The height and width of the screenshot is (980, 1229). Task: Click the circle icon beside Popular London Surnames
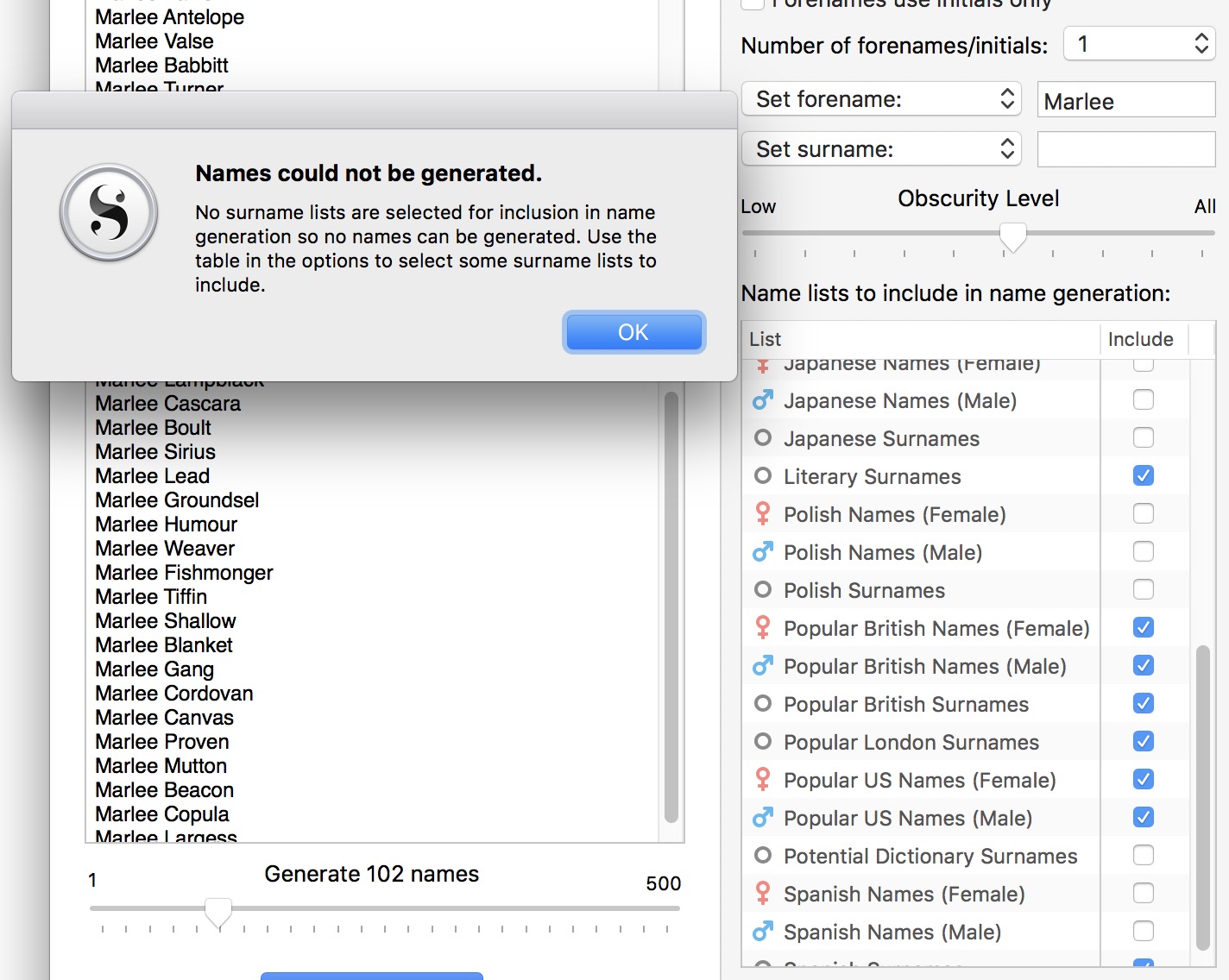[762, 742]
